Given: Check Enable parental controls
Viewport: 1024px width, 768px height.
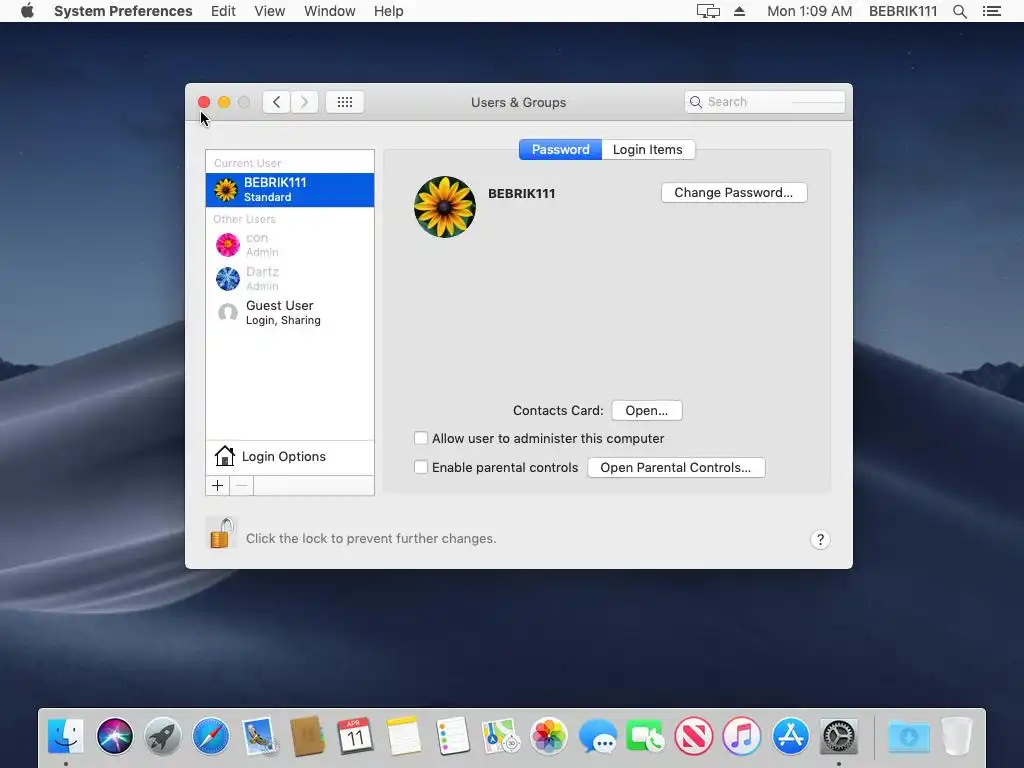Looking at the screenshot, I should 421,467.
